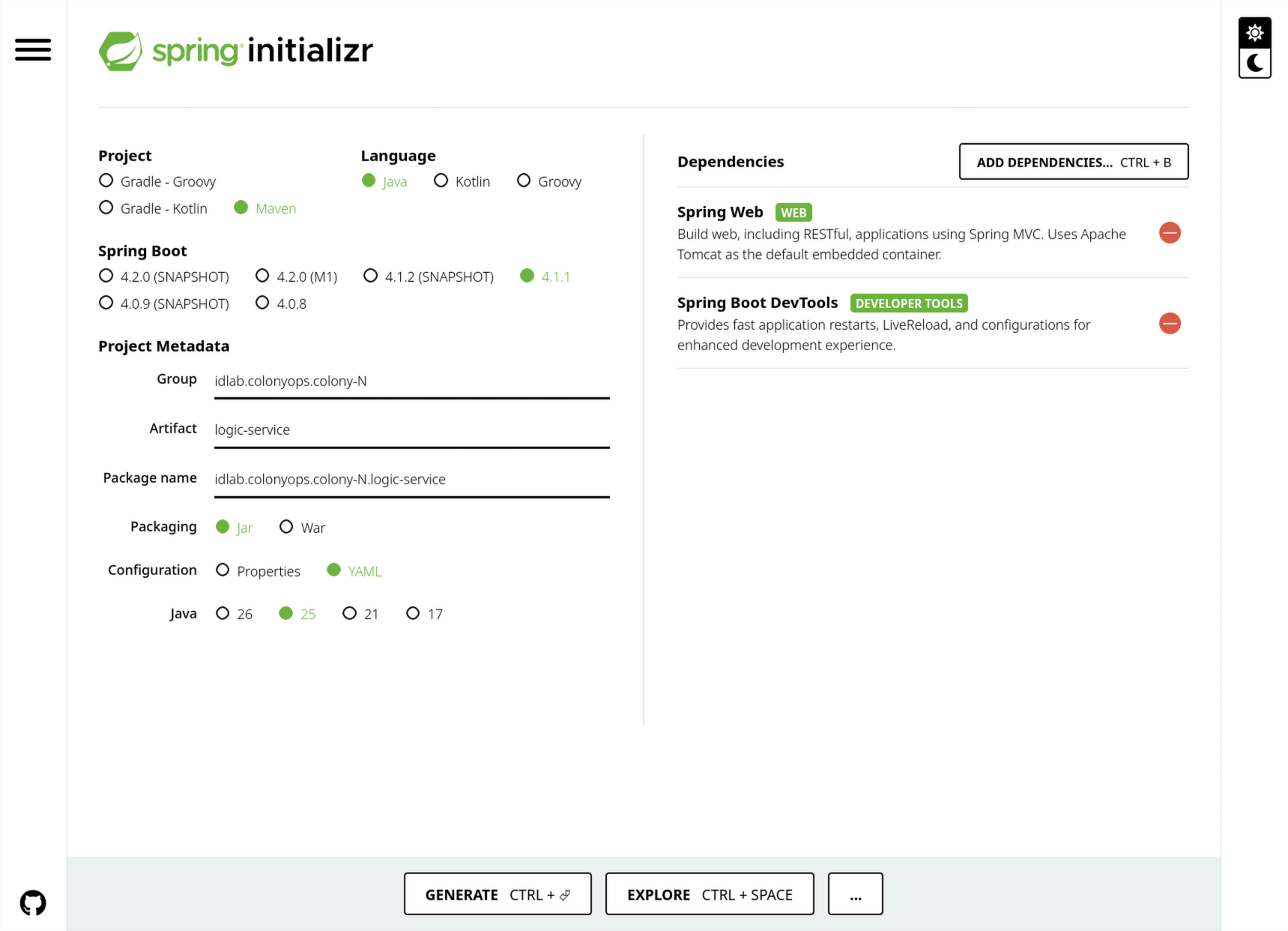Select Spring Boot 4.0.8
Image resolution: width=1288 pixels, height=931 pixels.
(281, 304)
